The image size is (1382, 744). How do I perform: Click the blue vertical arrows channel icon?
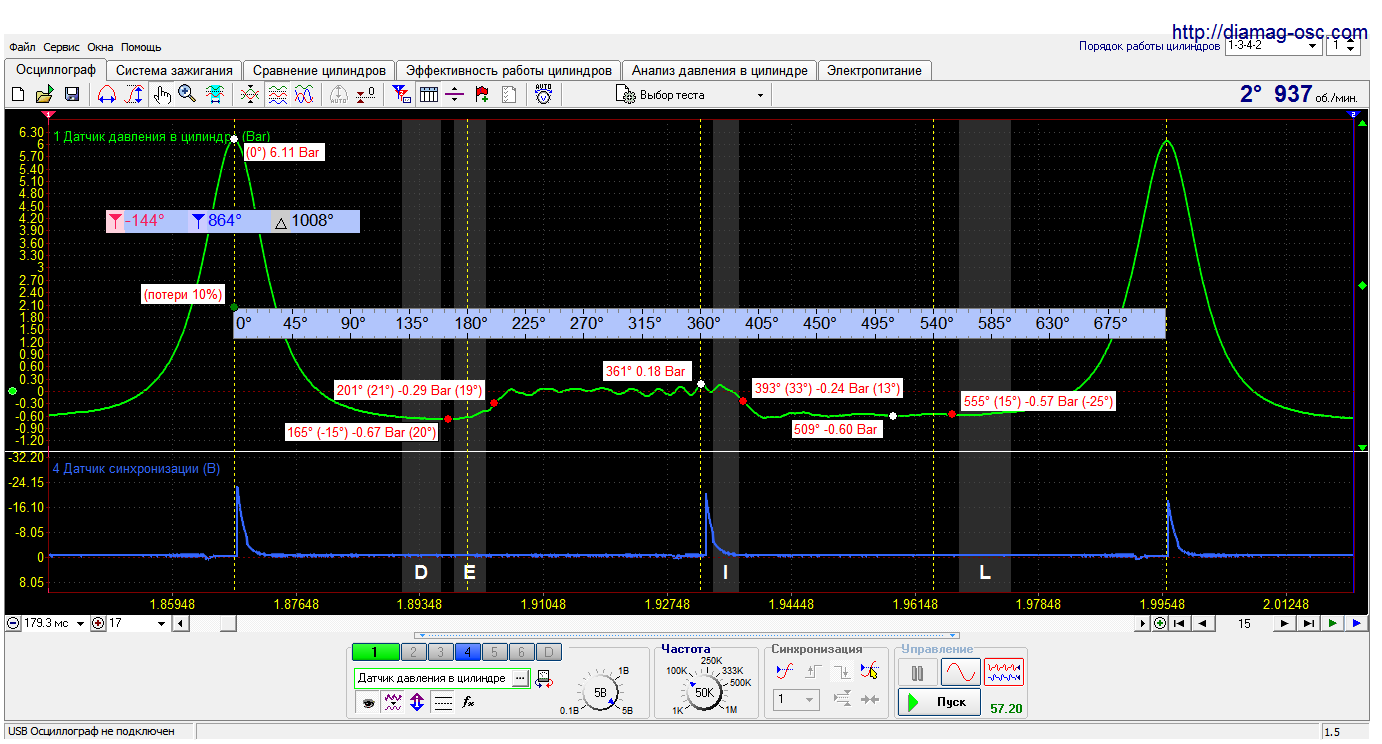(417, 702)
